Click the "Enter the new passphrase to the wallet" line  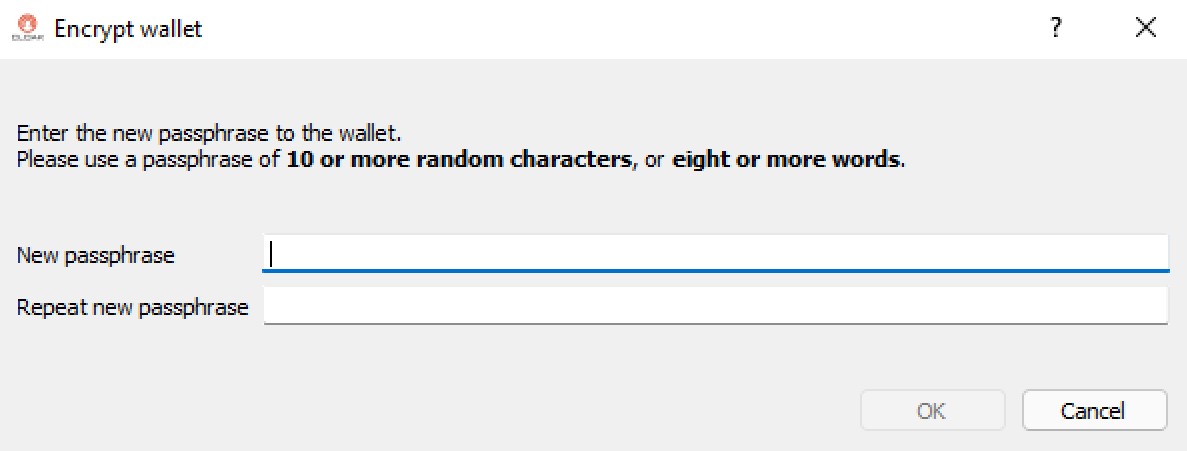point(208,135)
